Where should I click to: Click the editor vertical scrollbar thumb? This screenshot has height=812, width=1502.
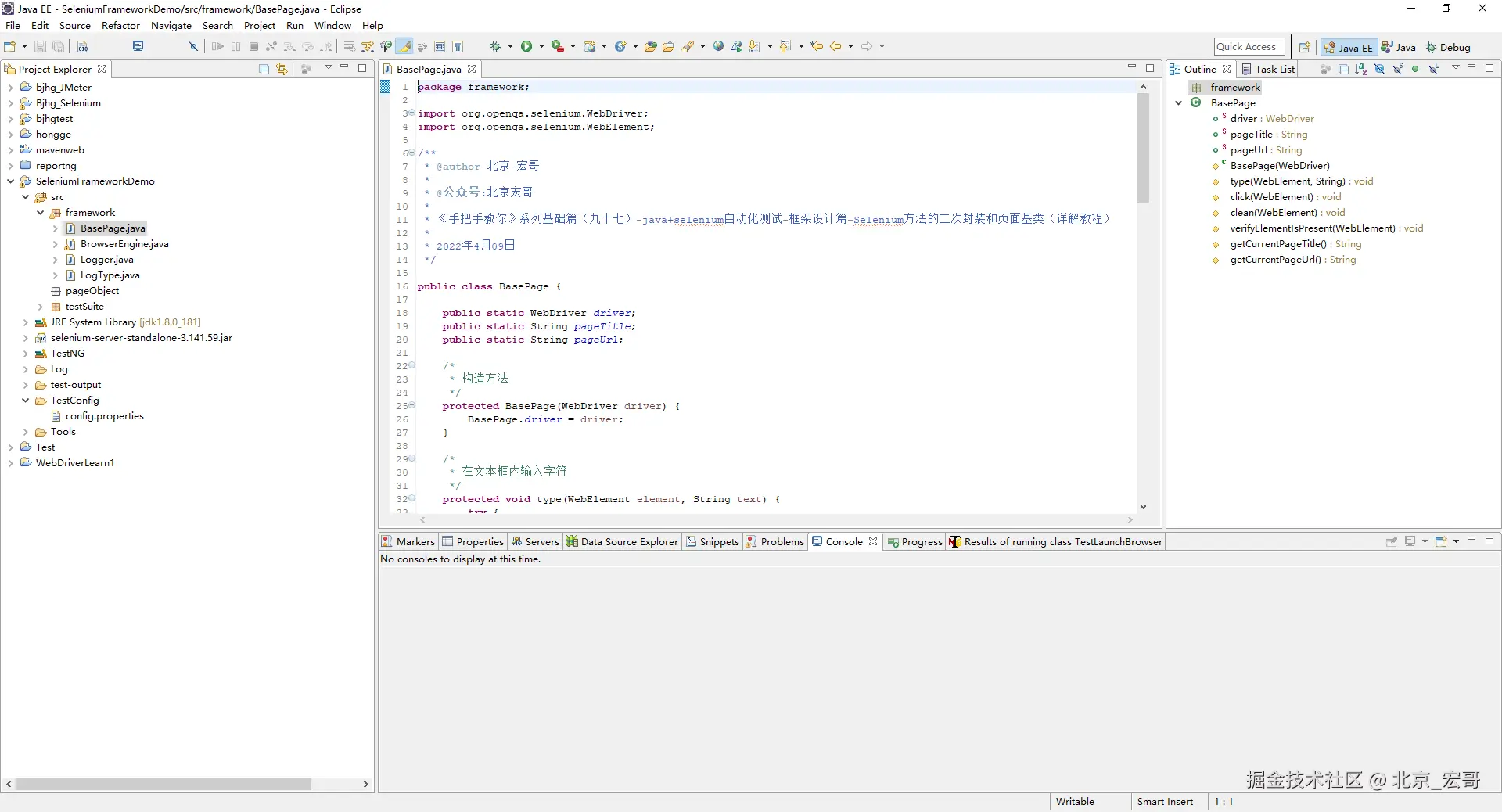point(1143,148)
